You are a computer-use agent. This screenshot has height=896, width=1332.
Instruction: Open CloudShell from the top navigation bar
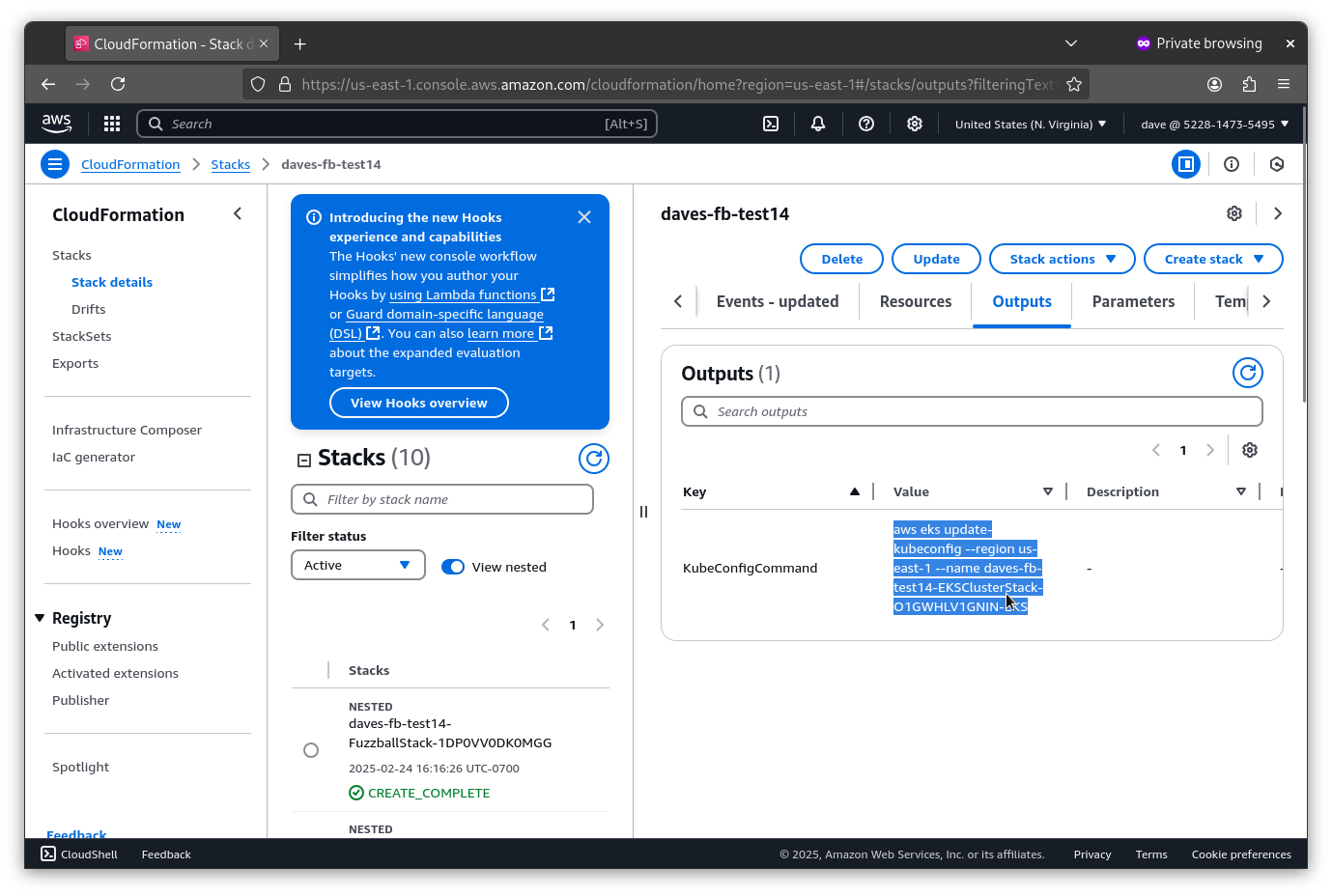771,124
